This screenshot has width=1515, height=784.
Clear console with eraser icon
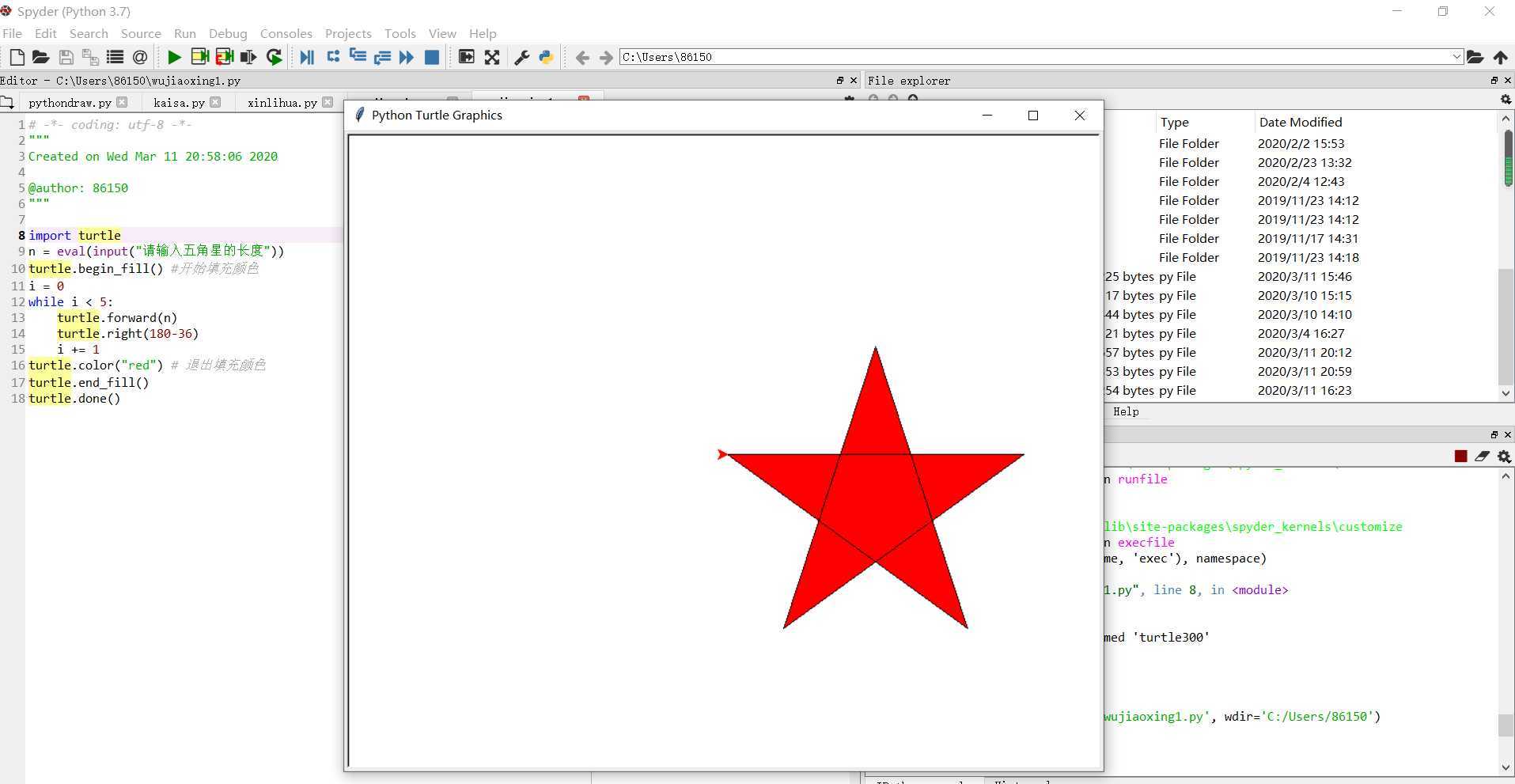tap(1482, 456)
